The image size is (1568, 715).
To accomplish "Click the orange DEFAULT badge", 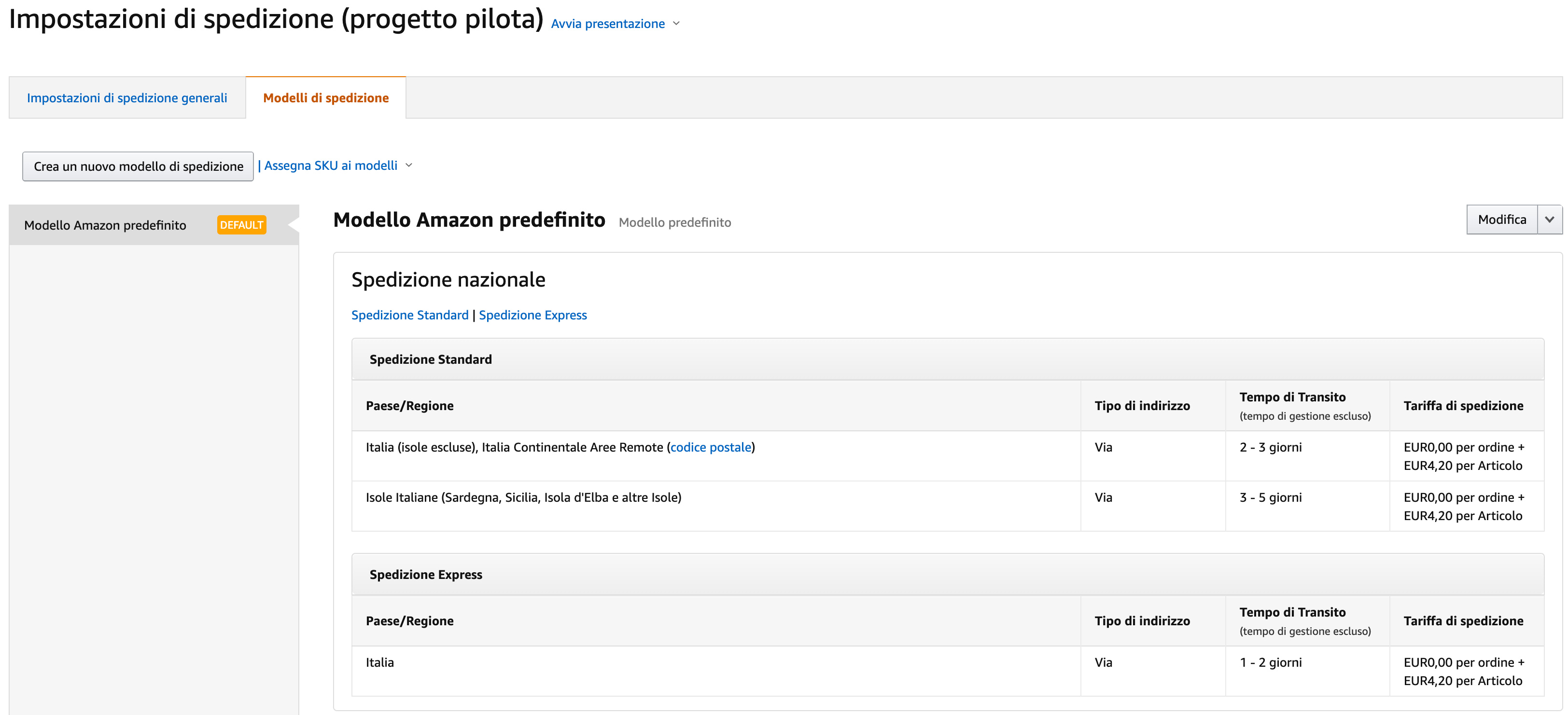I will point(242,225).
